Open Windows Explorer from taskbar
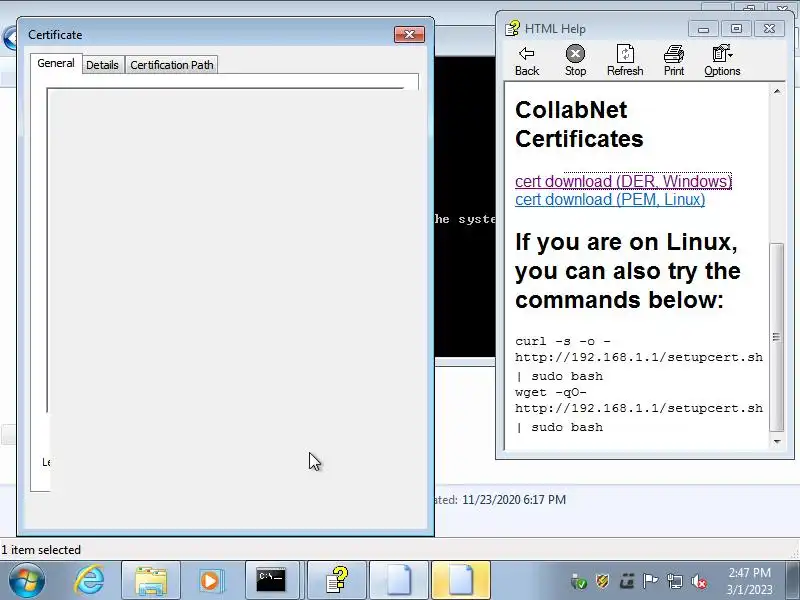The image size is (800, 600). coord(151,581)
